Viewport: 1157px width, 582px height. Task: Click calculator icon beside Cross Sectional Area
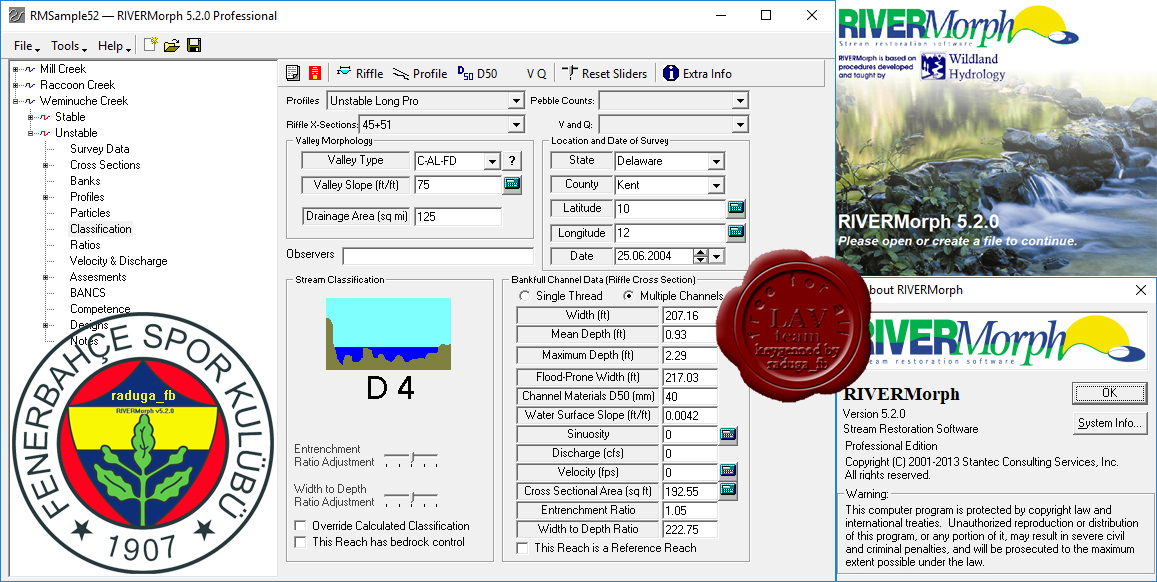tap(728, 490)
